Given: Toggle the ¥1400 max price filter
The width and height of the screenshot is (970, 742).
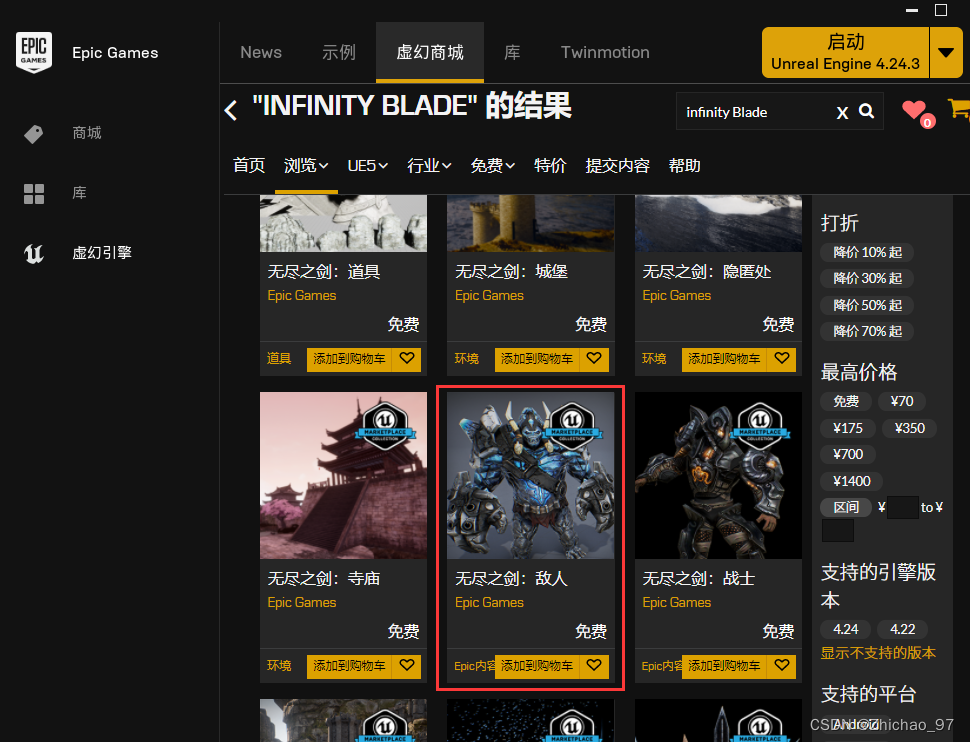Looking at the screenshot, I should tap(852, 481).
